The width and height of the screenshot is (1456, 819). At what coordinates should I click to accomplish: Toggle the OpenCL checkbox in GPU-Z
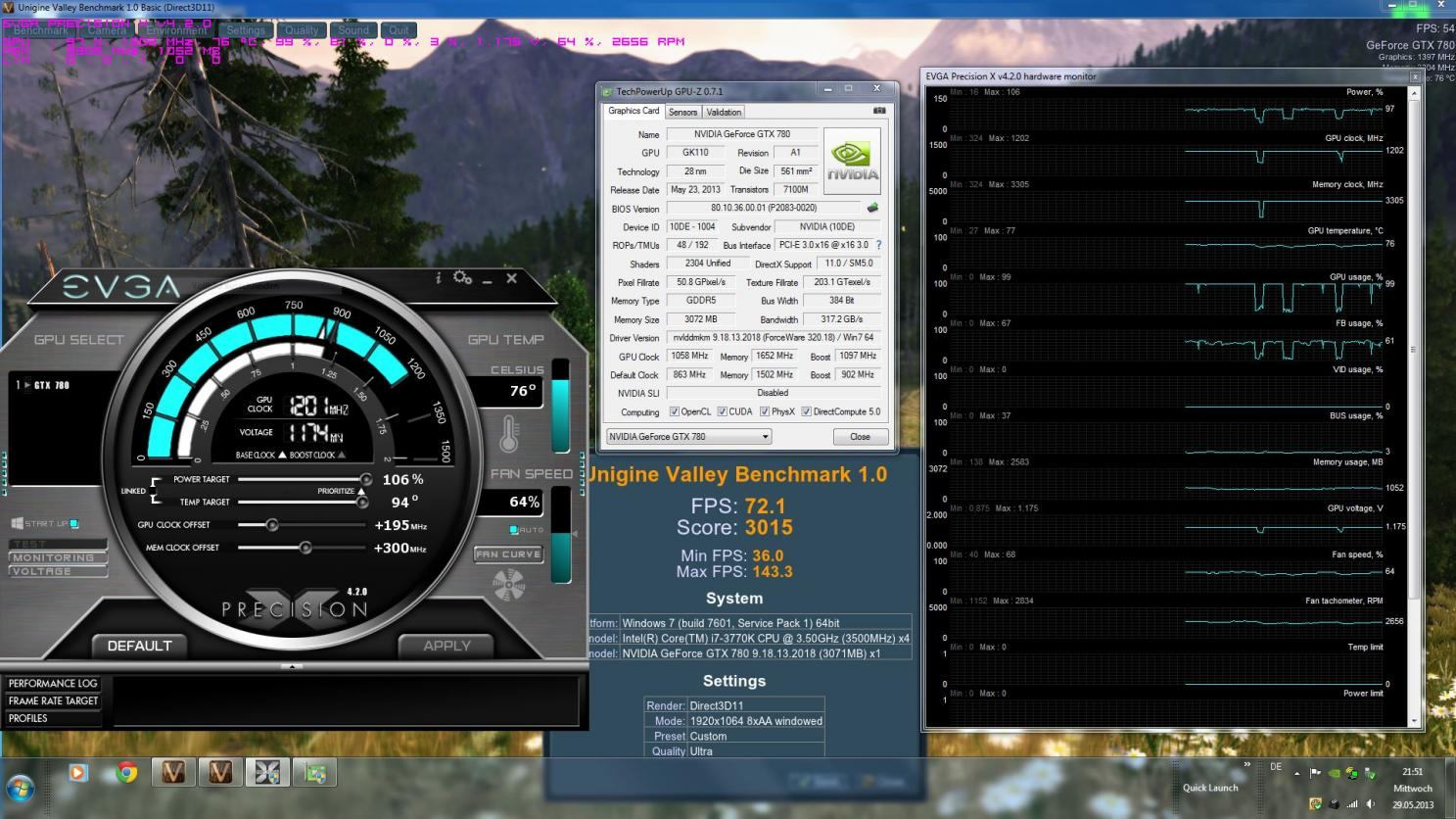pyautogui.click(x=674, y=411)
